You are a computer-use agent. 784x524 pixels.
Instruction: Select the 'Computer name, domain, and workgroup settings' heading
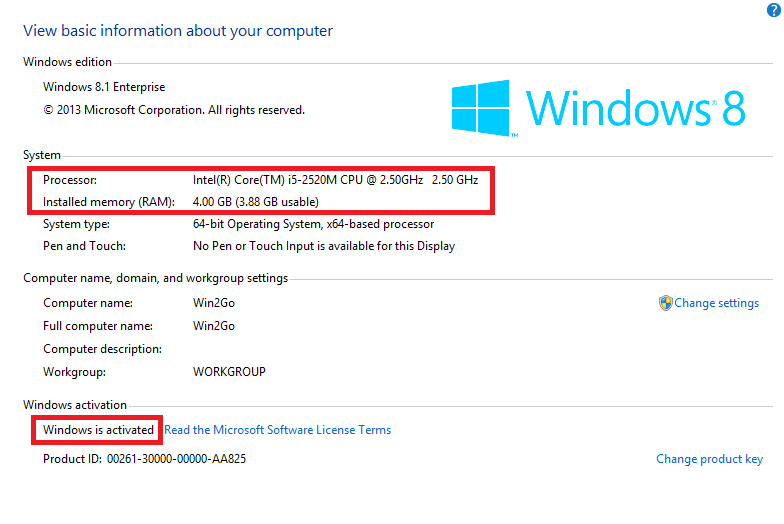156,278
